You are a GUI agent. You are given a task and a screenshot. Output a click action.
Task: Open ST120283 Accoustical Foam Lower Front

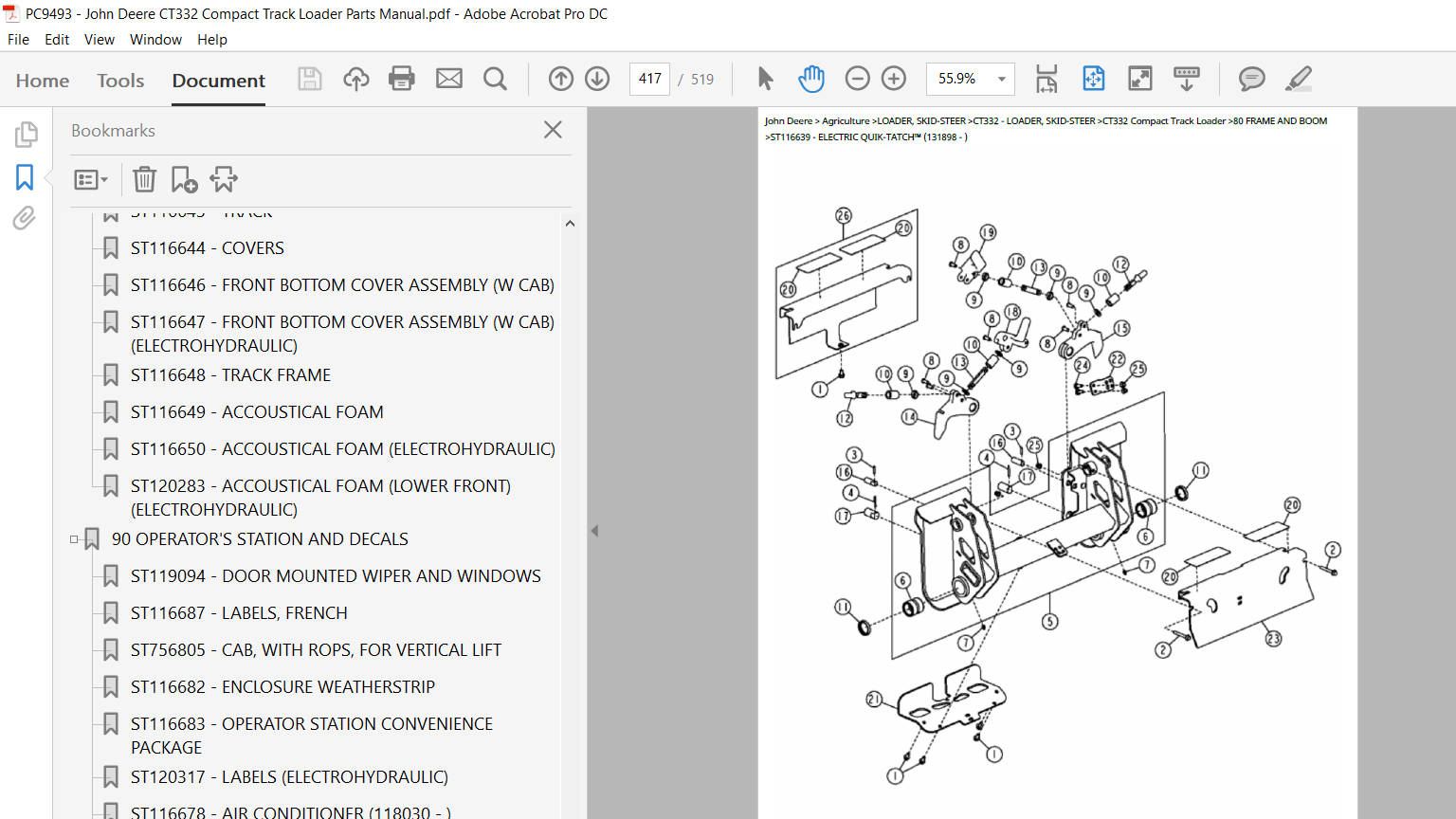click(320, 498)
